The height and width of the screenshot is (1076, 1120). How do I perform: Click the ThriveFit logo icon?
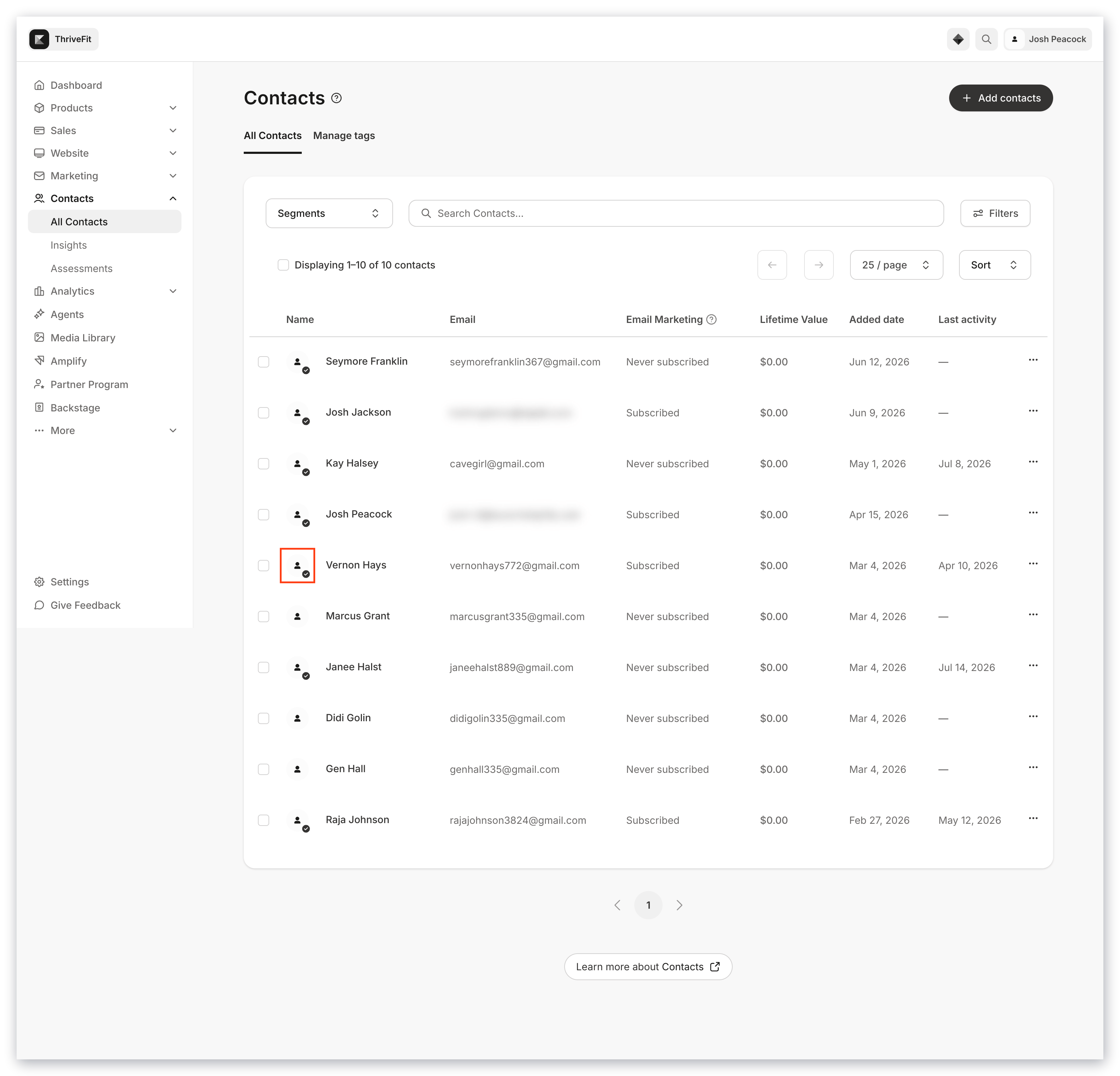[x=39, y=39]
